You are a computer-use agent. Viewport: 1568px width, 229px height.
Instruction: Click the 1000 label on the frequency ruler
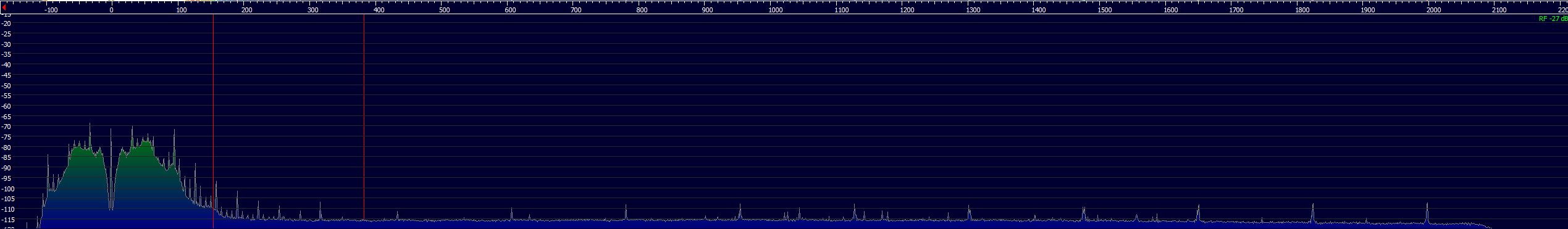click(x=776, y=10)
